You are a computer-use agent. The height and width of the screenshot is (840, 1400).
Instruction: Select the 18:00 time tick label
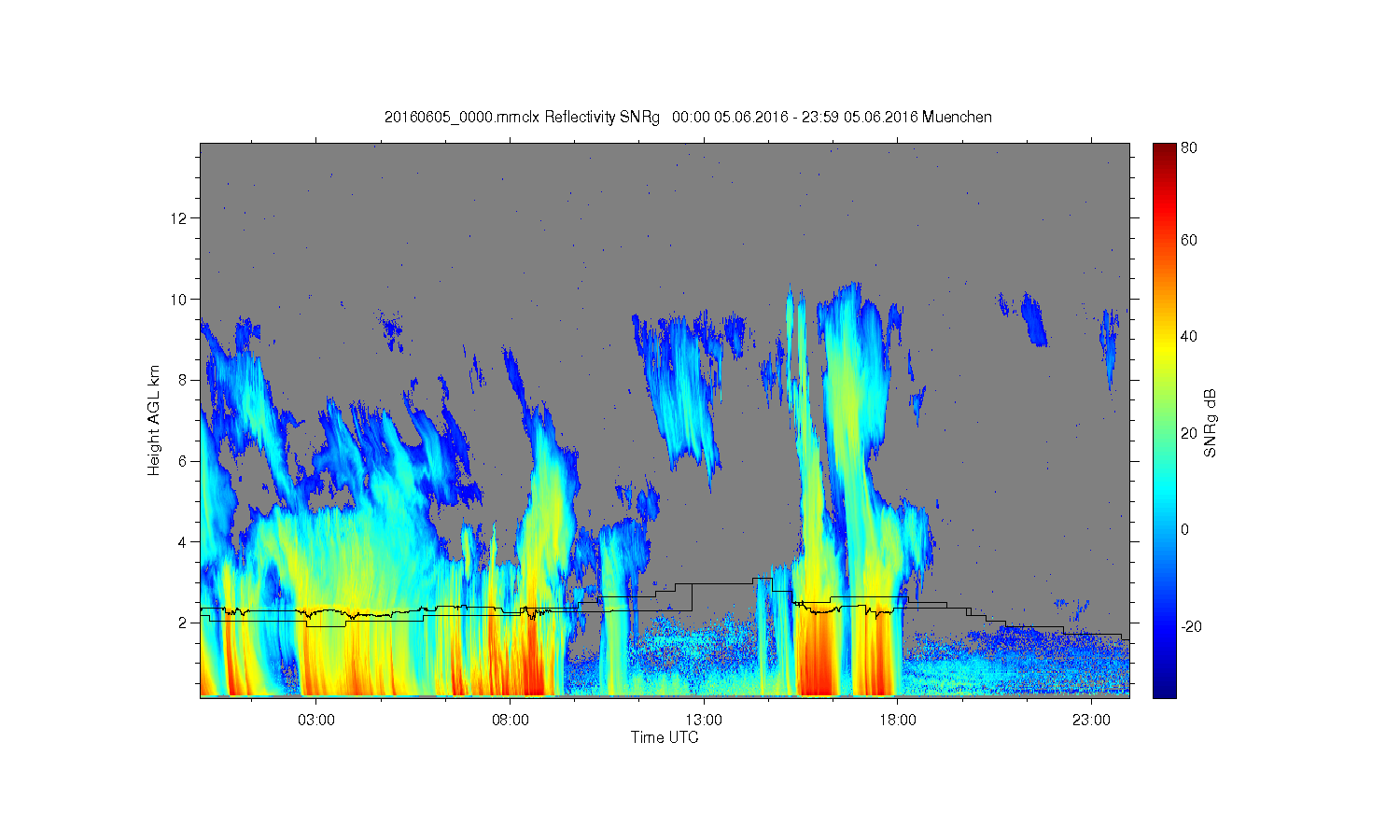897,721
